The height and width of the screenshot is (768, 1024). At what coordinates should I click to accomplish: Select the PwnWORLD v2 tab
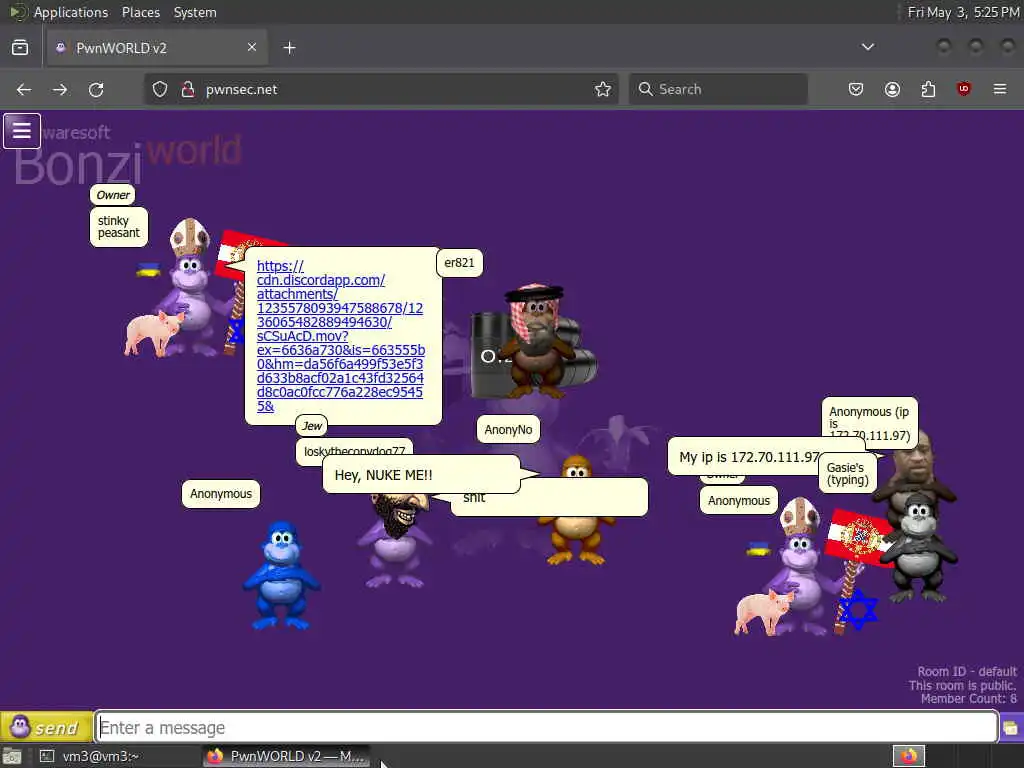coord(157,48)
